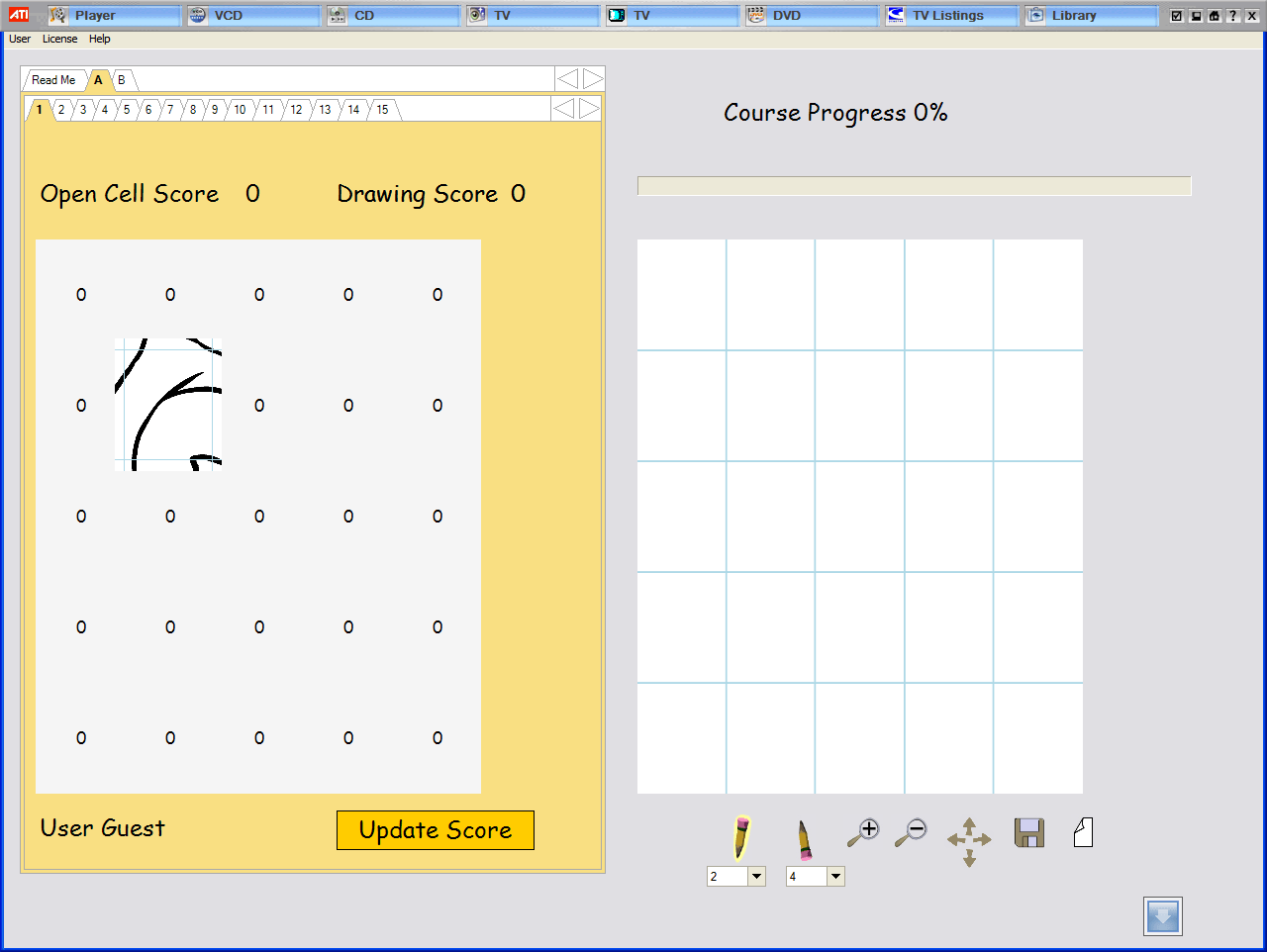
Task: Click the house icon in top bar
Action: click(1215, 16)
